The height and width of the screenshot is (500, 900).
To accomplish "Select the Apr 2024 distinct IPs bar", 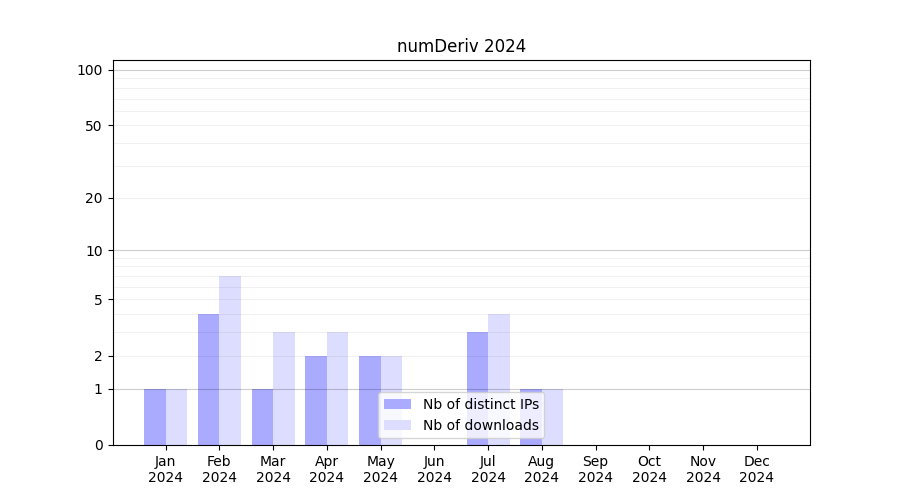I will (316, 400).
